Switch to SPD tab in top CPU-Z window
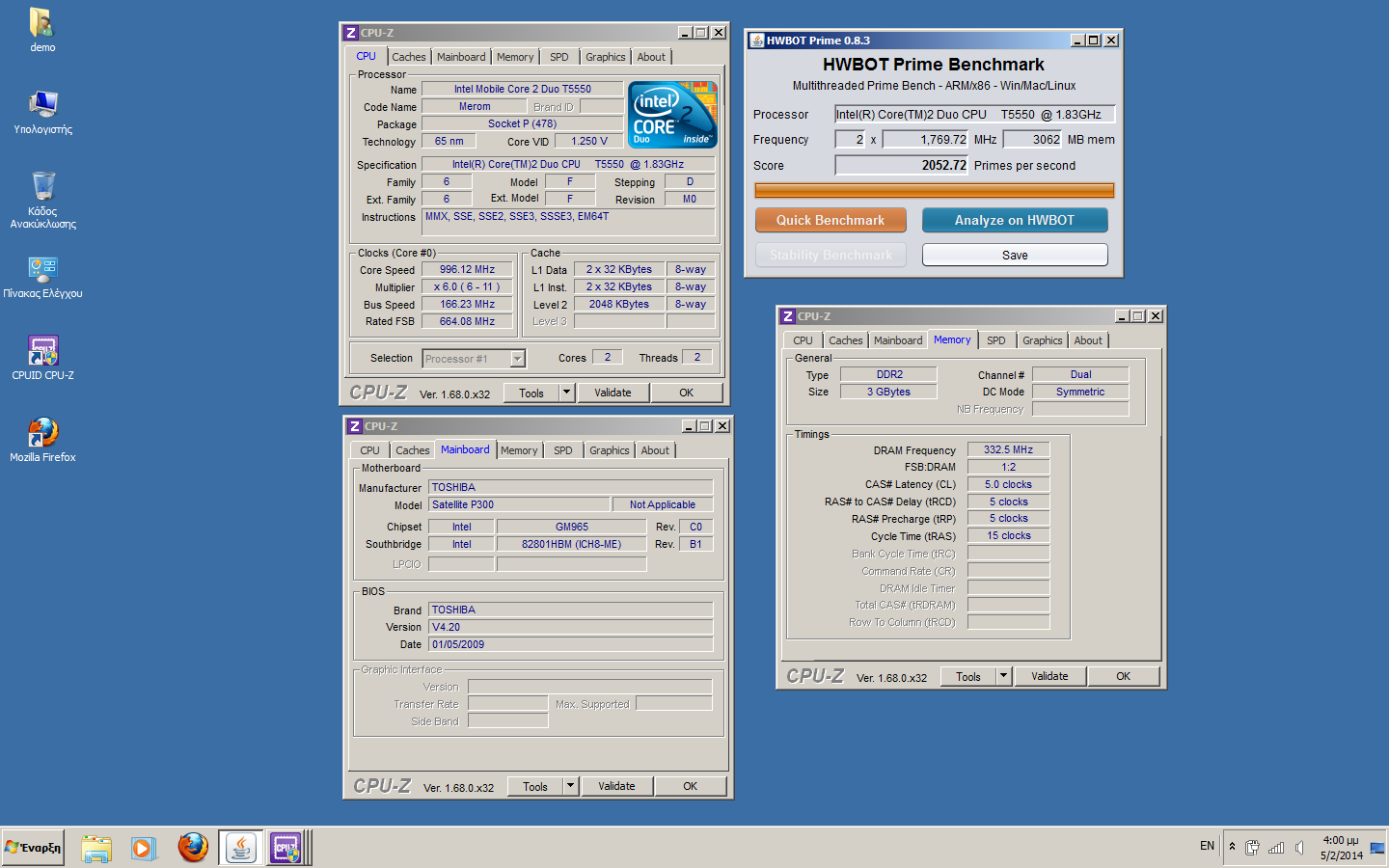This screenshot has width=1389, height=868. pyautogui.click(x=559, y=57)
